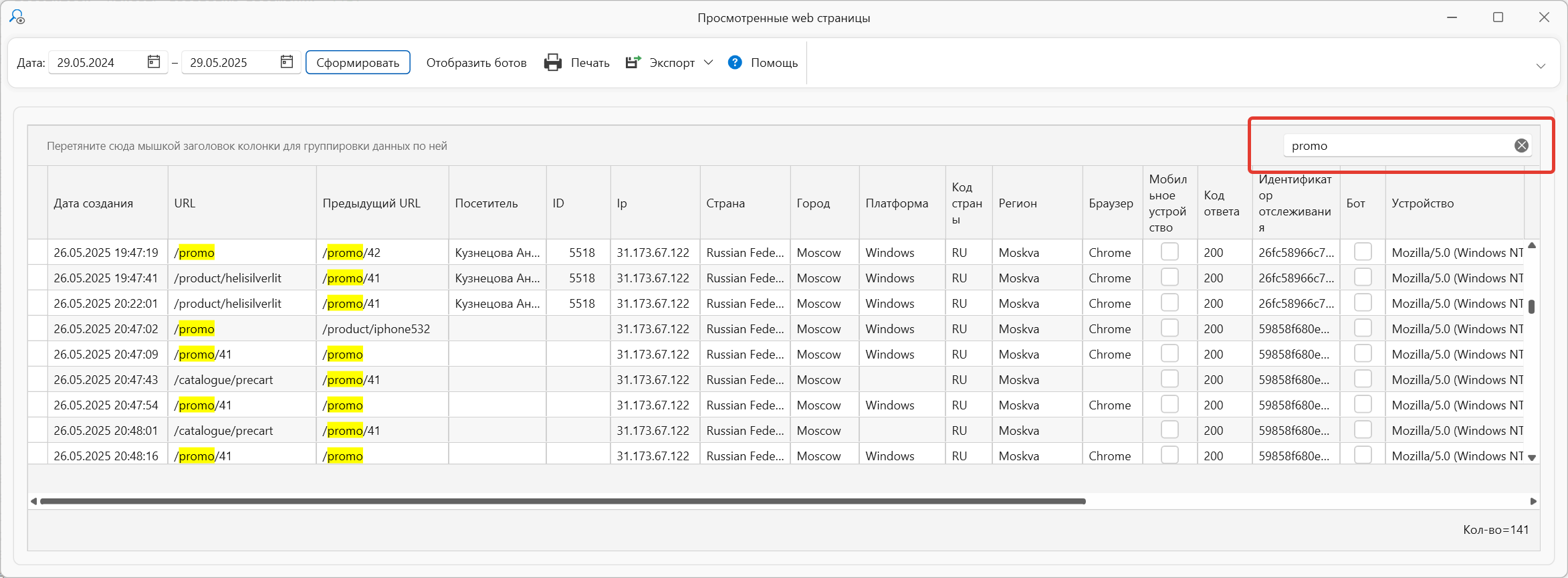Click the horizontal scrollbar thumb
The width and height of the screenshot is (1568, 578).
[563, 501]
